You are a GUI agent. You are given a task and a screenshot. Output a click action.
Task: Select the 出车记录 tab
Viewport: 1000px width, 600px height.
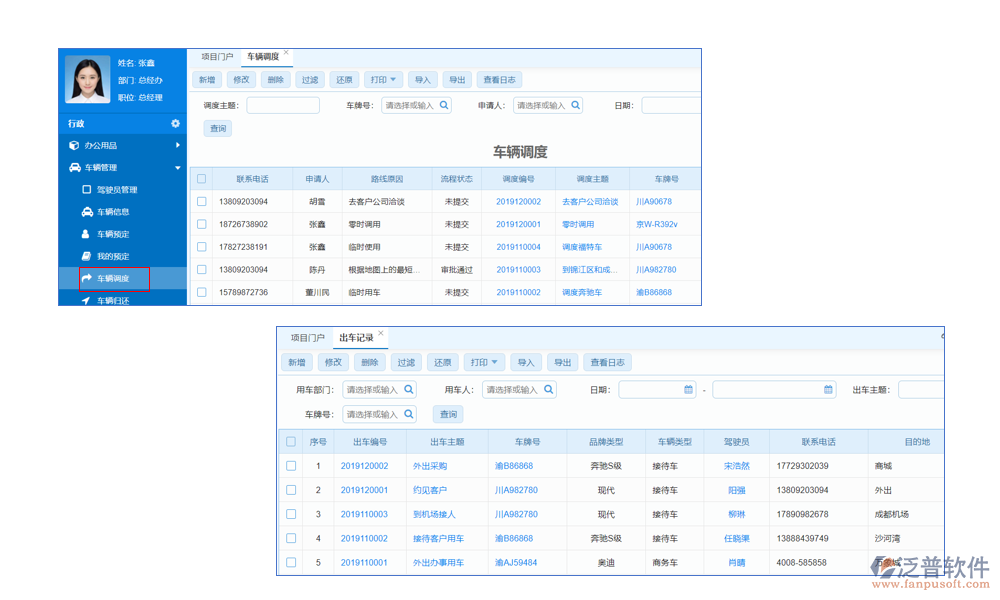[x=356, y=338]
